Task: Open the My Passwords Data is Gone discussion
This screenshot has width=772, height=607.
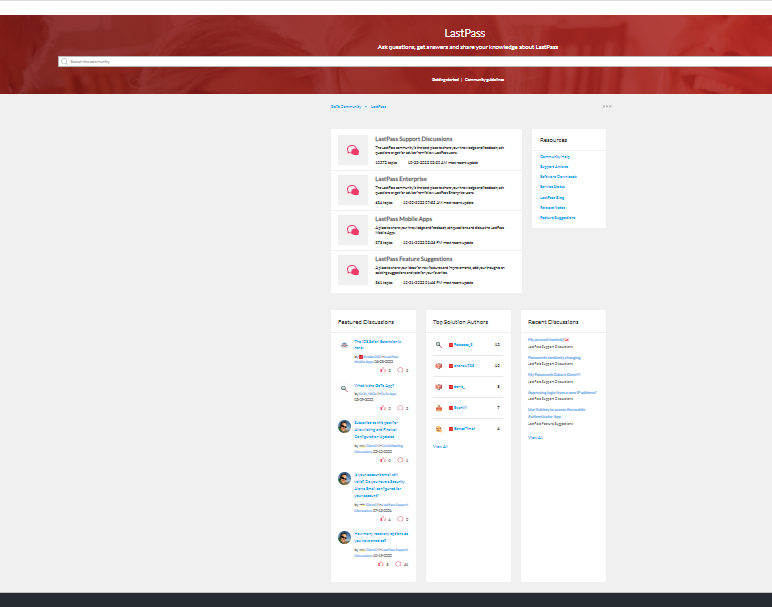Action: tap(554, 375)
